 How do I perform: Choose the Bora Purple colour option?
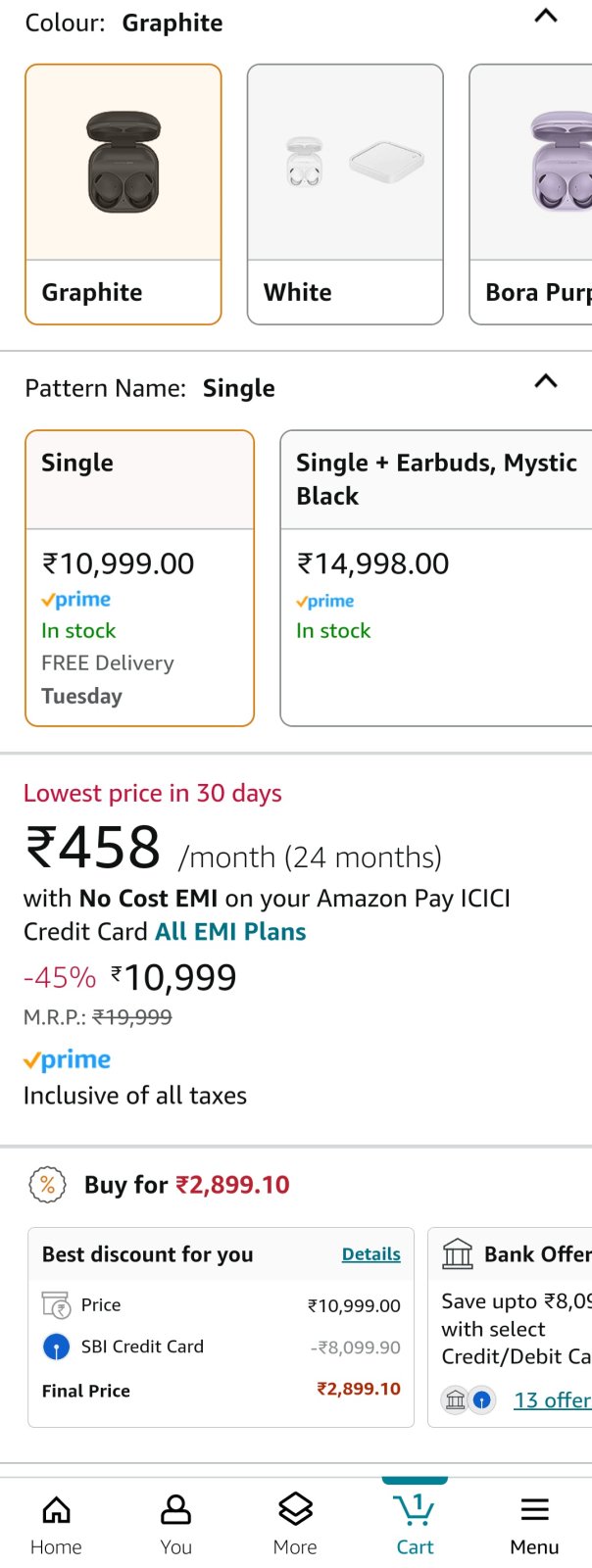pyautogui.click(x=531, y=194)
